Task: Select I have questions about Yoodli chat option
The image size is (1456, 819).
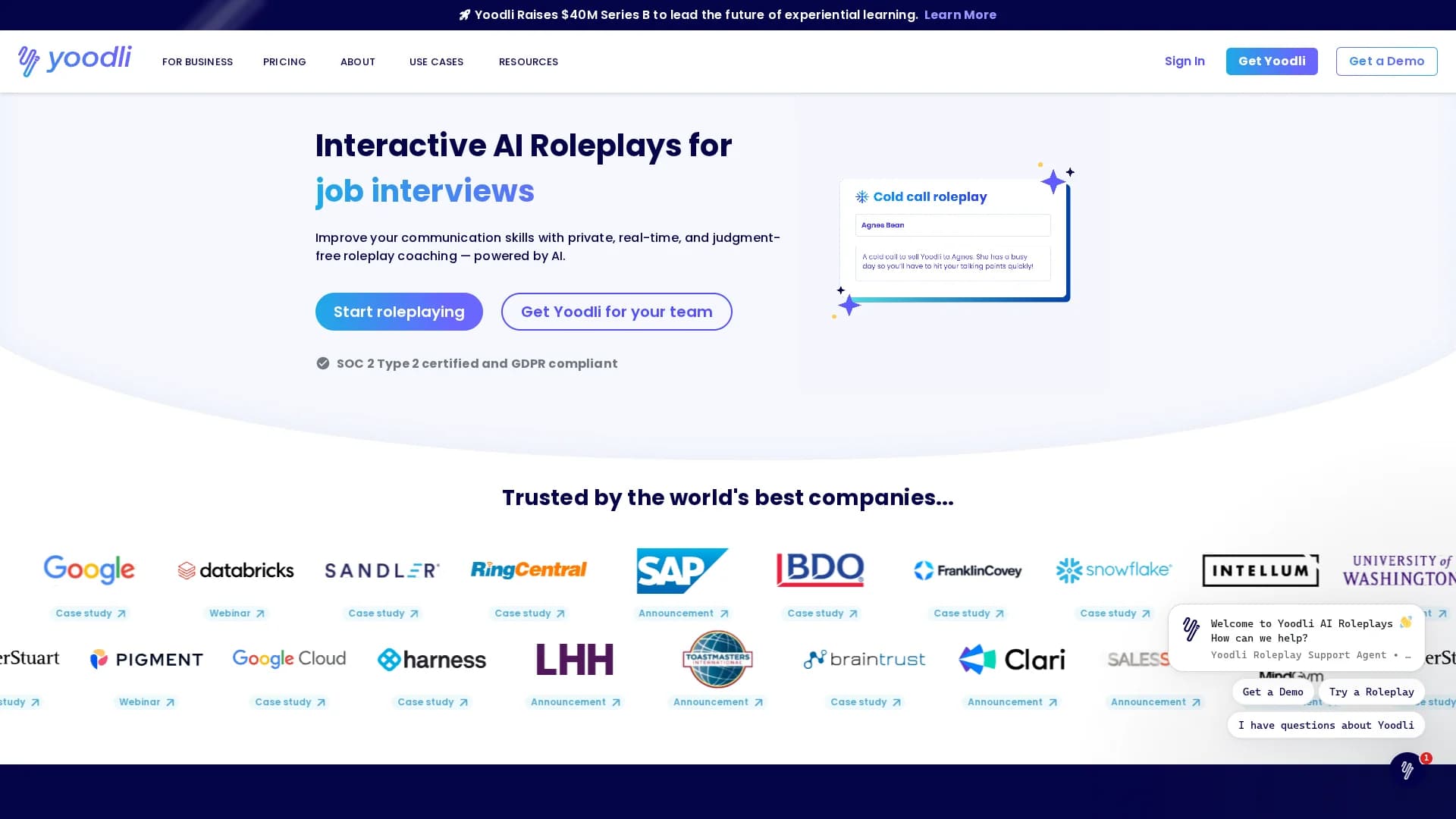Action: pyautogui.click(x=1326, y=725)
